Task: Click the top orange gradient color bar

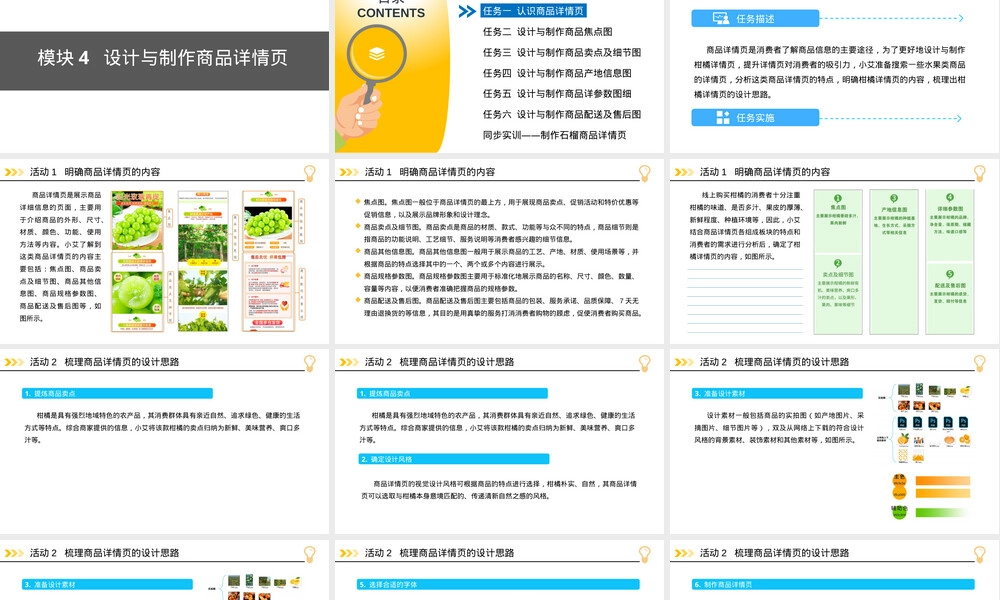Action: tap(943, 481)
